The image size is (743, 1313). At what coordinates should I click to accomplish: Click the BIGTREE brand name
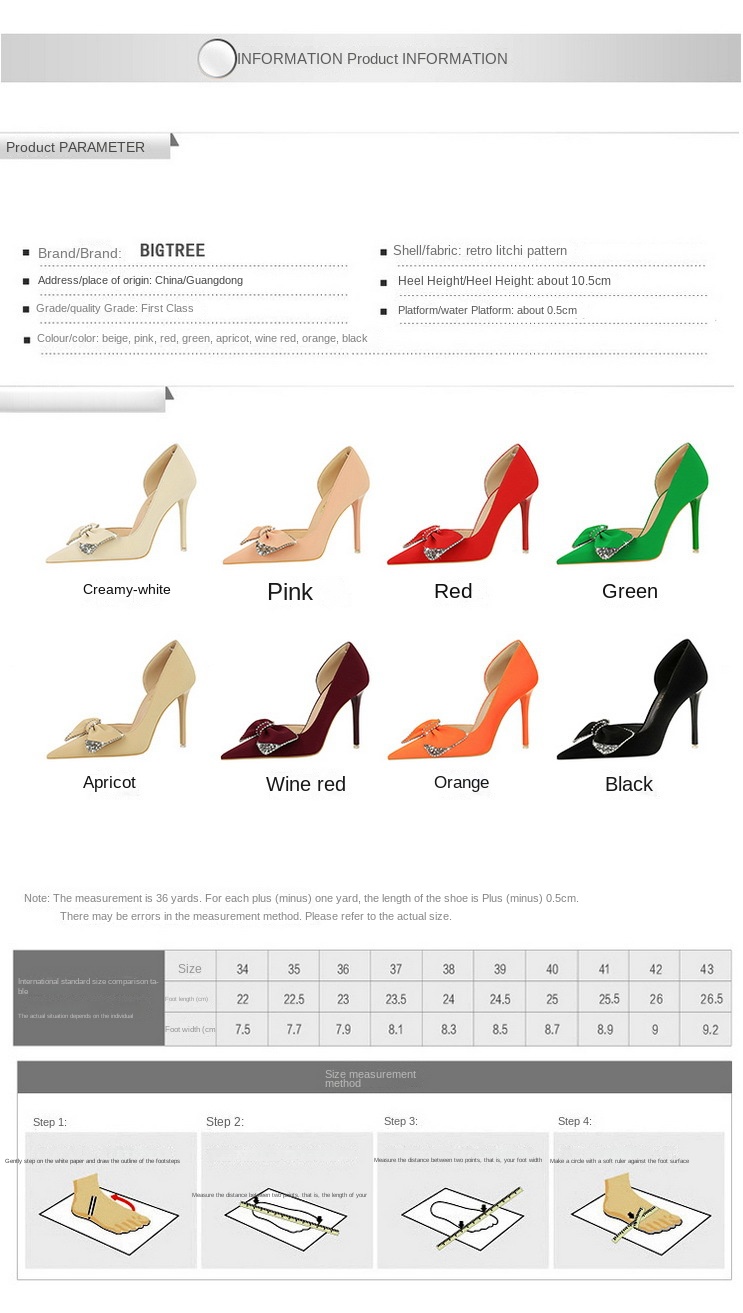[x=172, y=250]
